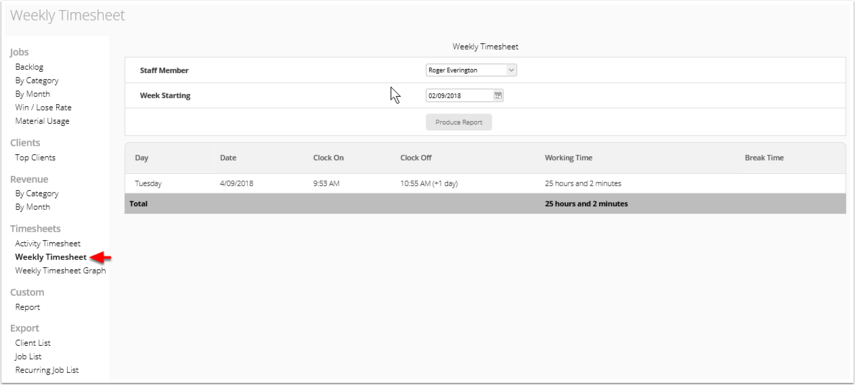Click the Clients section heading
Viewport: 855px width, 385px height.
(x=25, y=143)
